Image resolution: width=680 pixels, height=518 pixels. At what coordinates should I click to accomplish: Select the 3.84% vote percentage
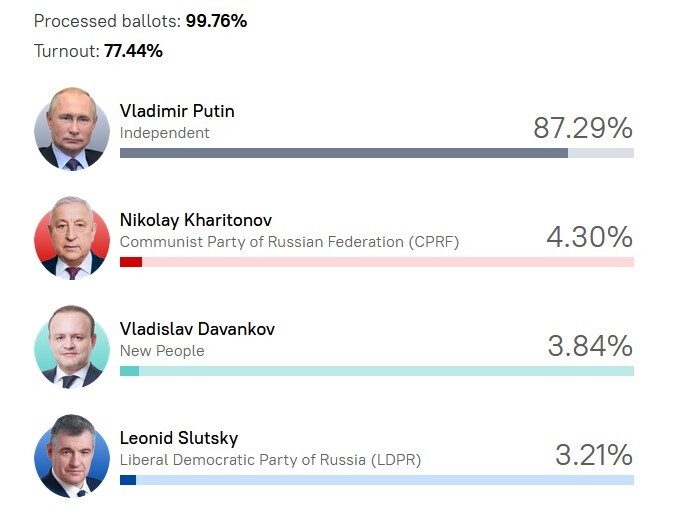[590, 346]
